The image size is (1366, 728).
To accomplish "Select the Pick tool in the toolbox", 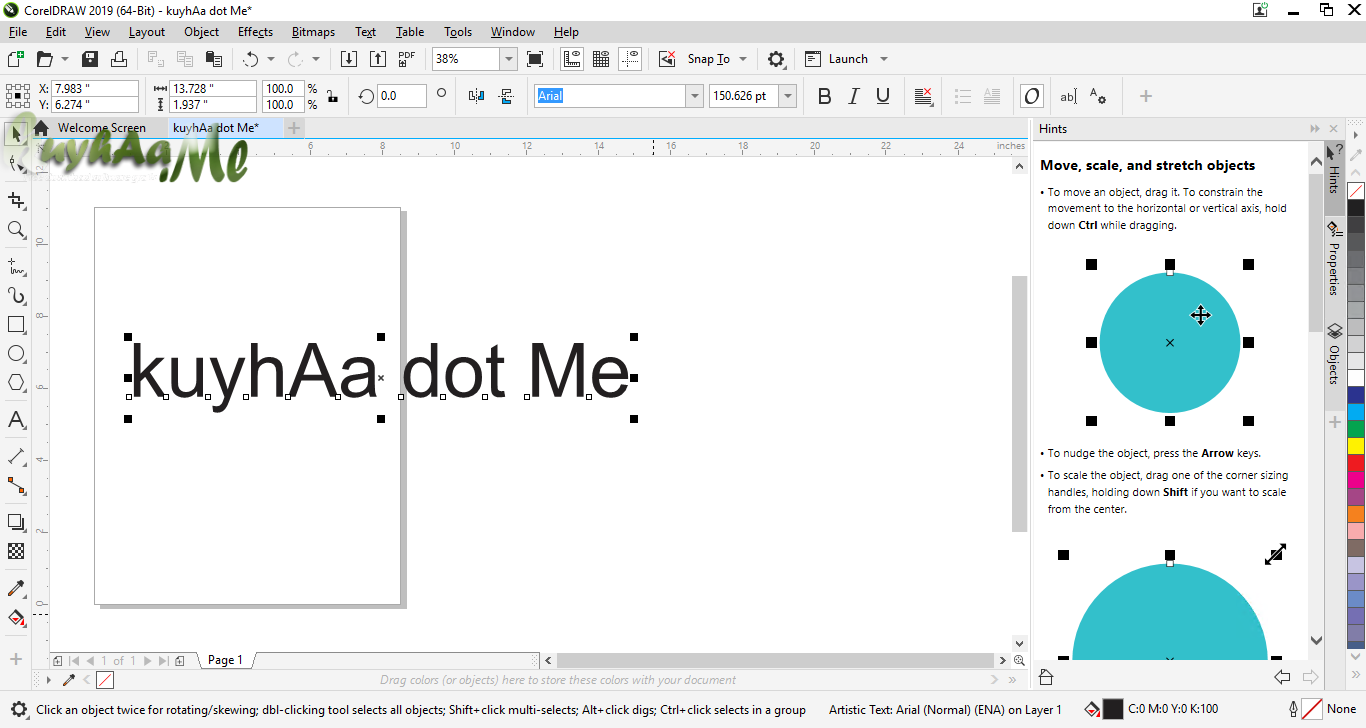I will (16, 132).
